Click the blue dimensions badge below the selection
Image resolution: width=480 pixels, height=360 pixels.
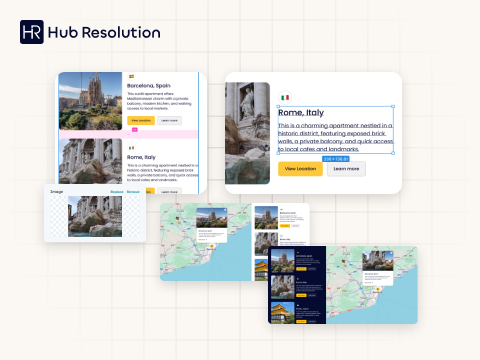tap(336, 159)
